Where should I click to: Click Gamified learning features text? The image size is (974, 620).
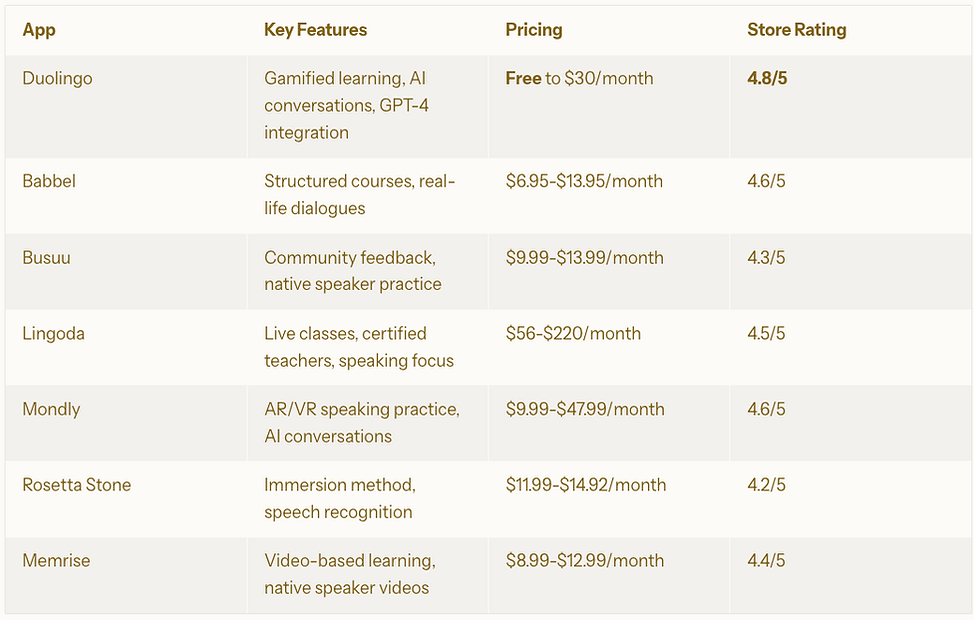pos(346,106)
